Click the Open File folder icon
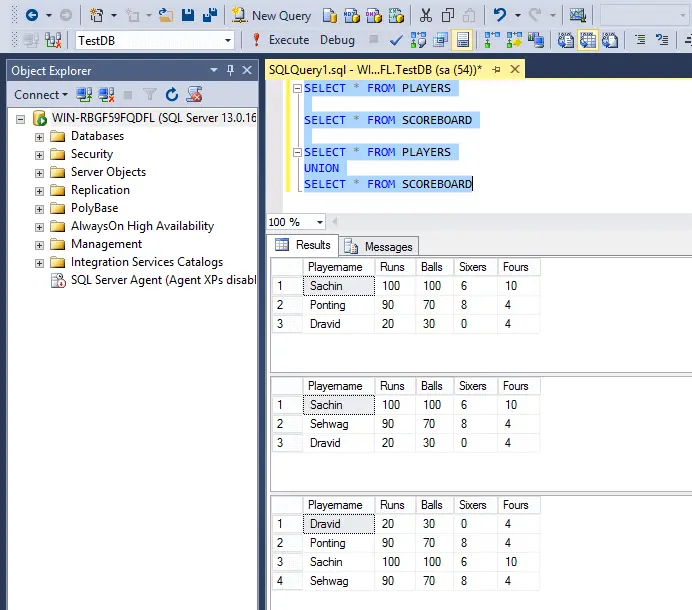Image resolution: width=692 pixels, height=610 pixels. coord(166,15)
